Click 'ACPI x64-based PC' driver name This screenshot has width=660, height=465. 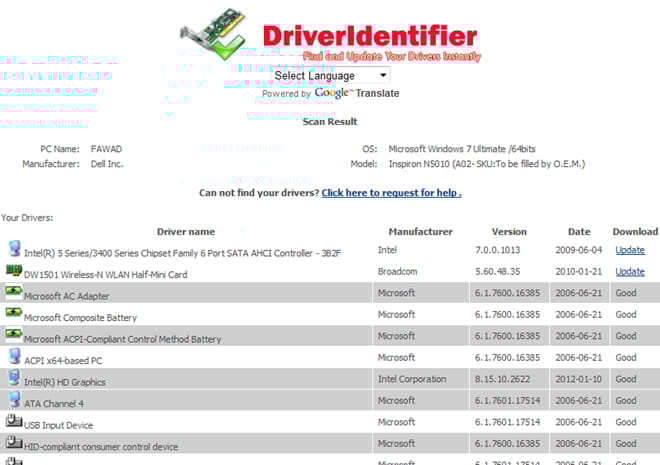(x=63, y=361)
